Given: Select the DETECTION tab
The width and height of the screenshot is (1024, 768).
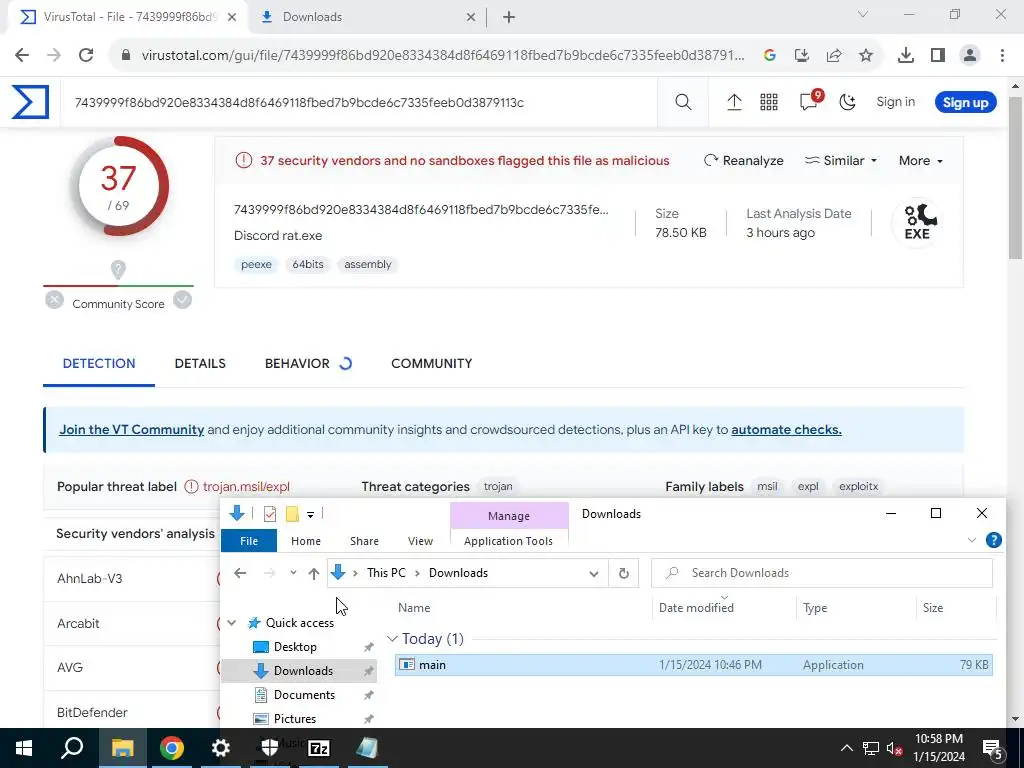Looking at the screenshot, I should [99, 364].
